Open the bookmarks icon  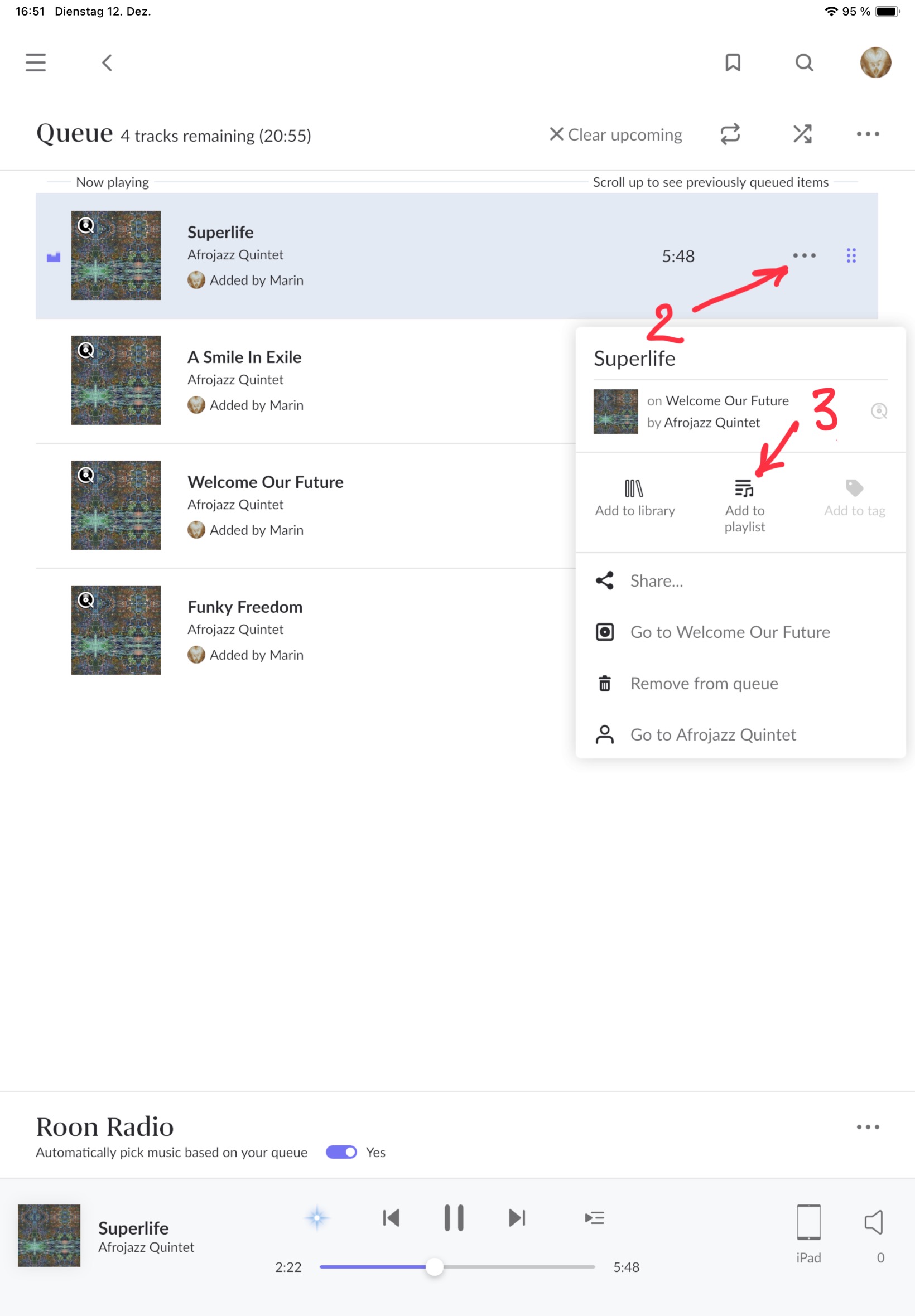pyautogui.click(x=733, y=62)
